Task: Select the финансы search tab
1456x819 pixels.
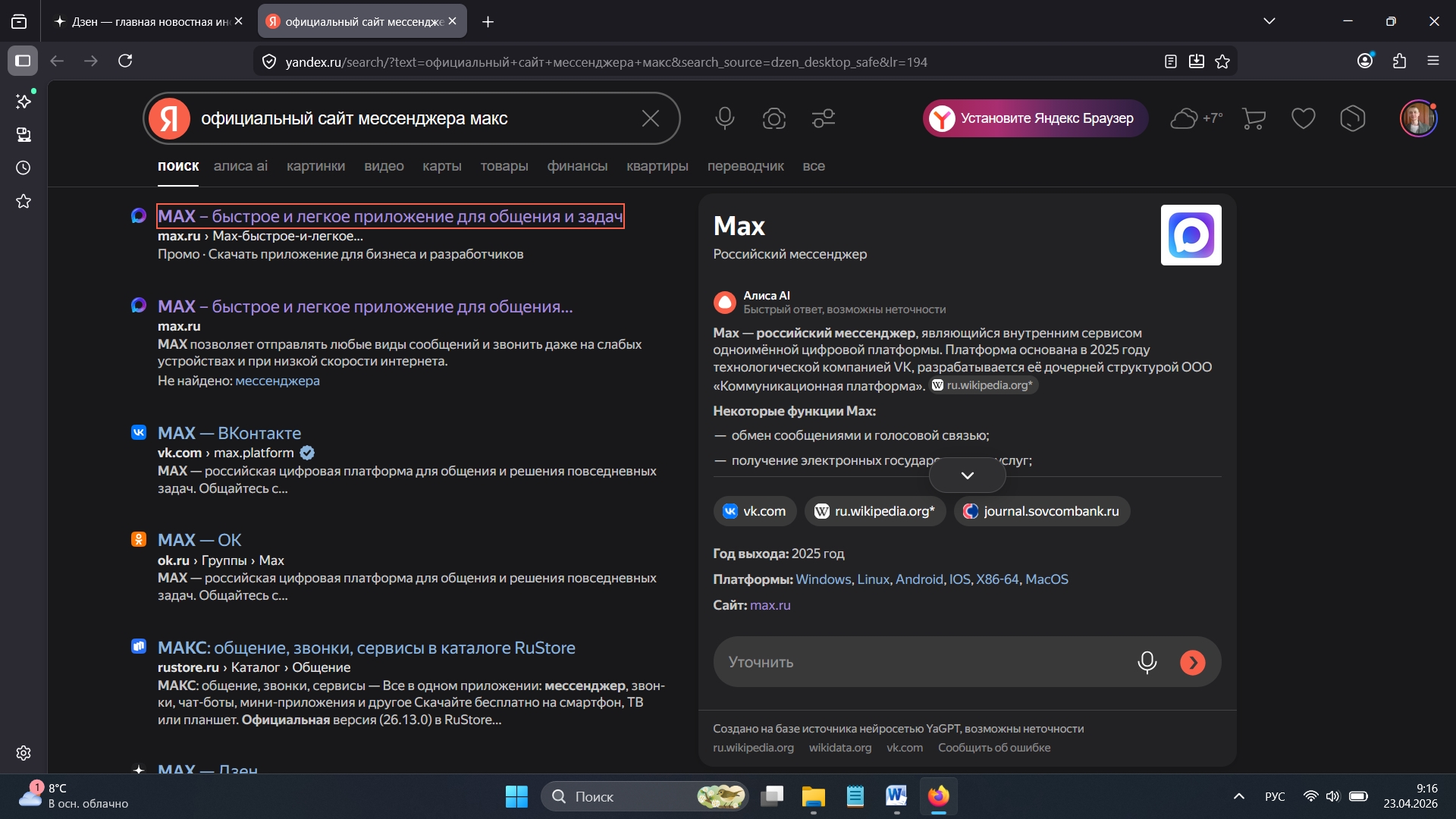Action: click(577, 166)
